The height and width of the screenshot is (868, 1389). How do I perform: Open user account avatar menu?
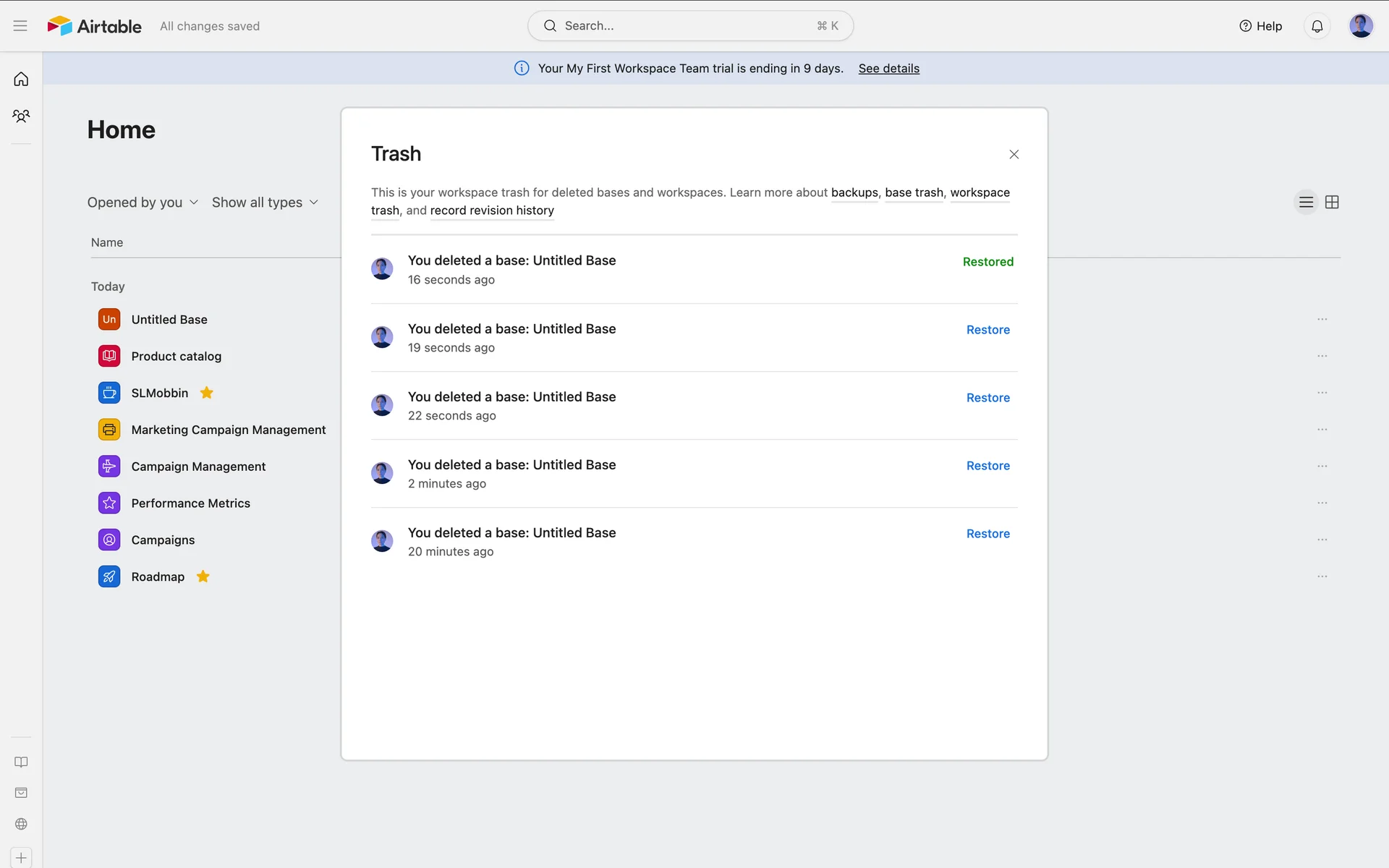tap(1361, 26)
